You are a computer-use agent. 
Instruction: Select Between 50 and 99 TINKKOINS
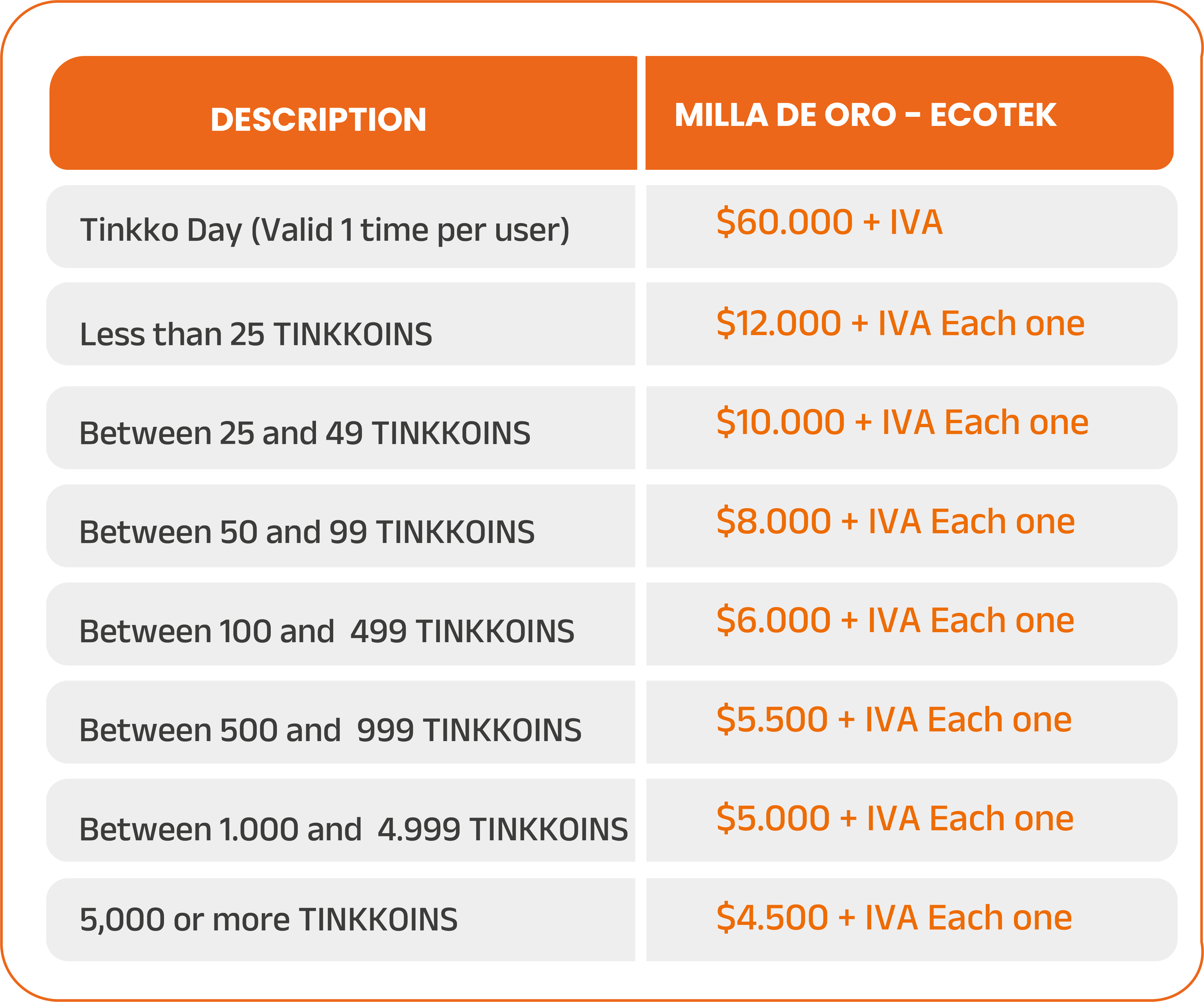[x=307, y=532]
